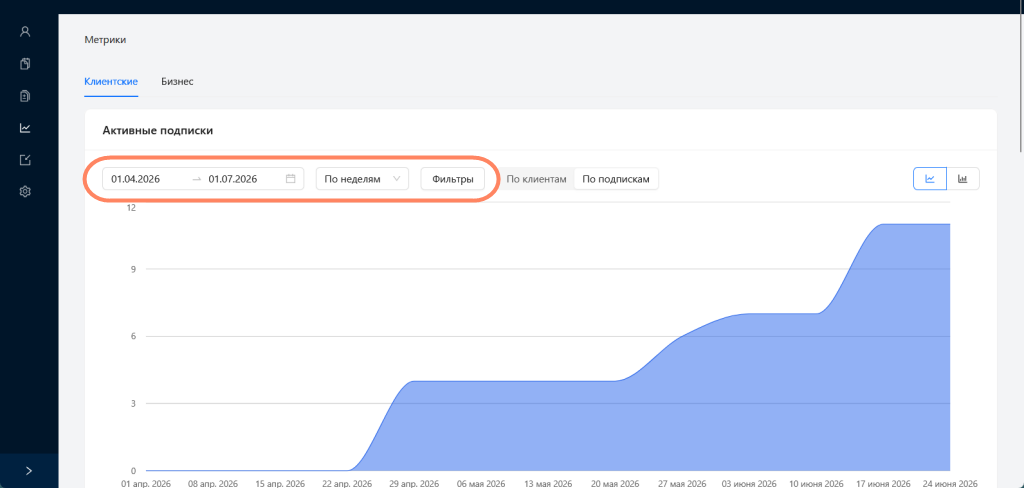Open the settings gear sidebar icon
This screenshot has height=488, width=1024.
click(25, 192)
